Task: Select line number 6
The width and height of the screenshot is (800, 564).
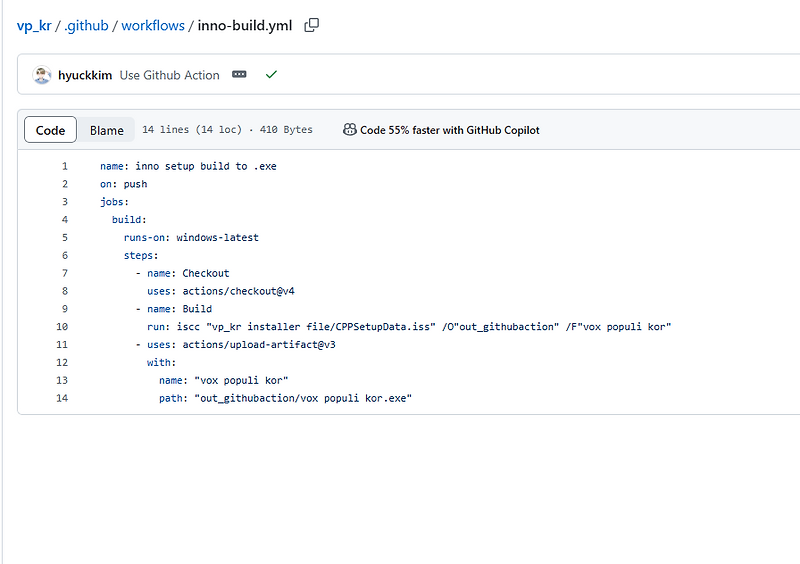Action: 65,256
